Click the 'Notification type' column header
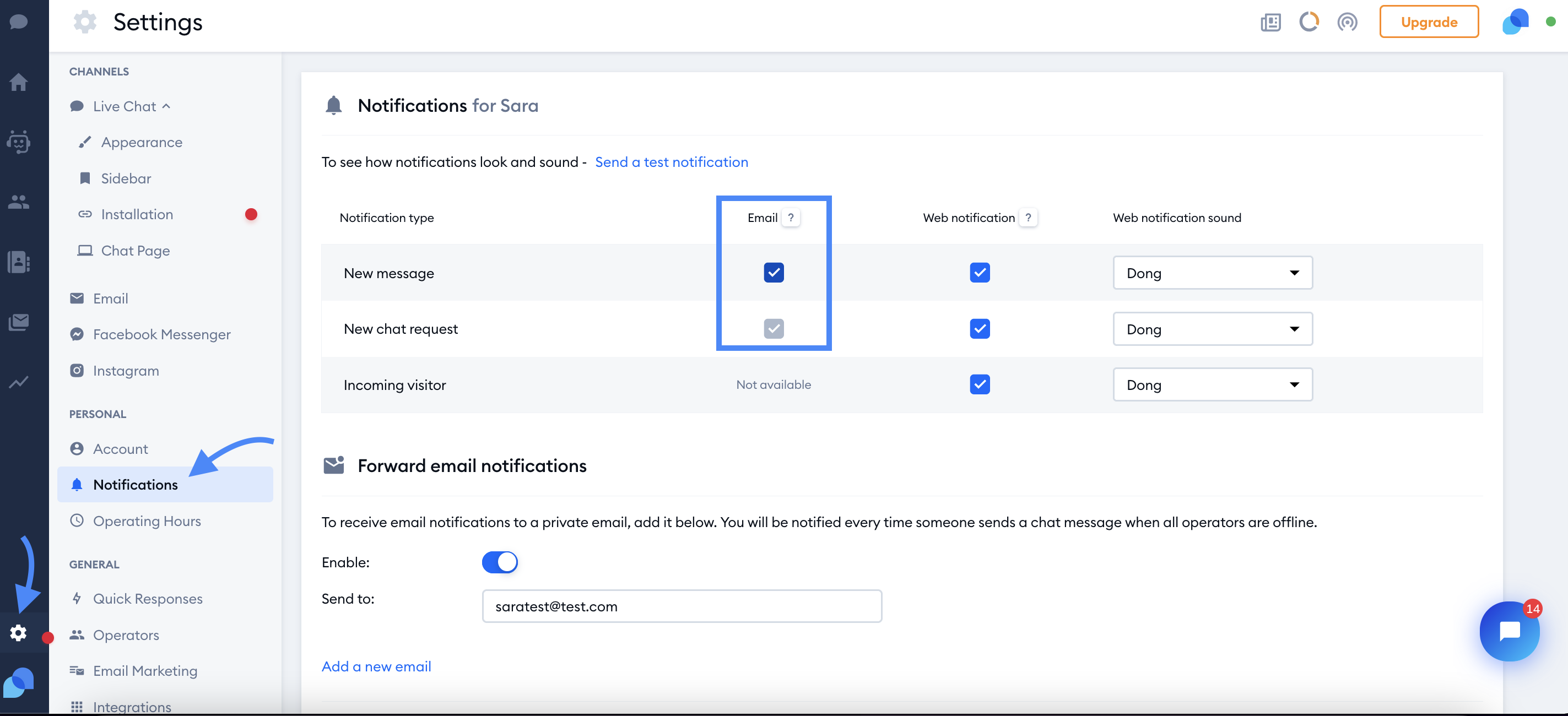Viewport: 1568px width, 716px height. click(387, 218)
